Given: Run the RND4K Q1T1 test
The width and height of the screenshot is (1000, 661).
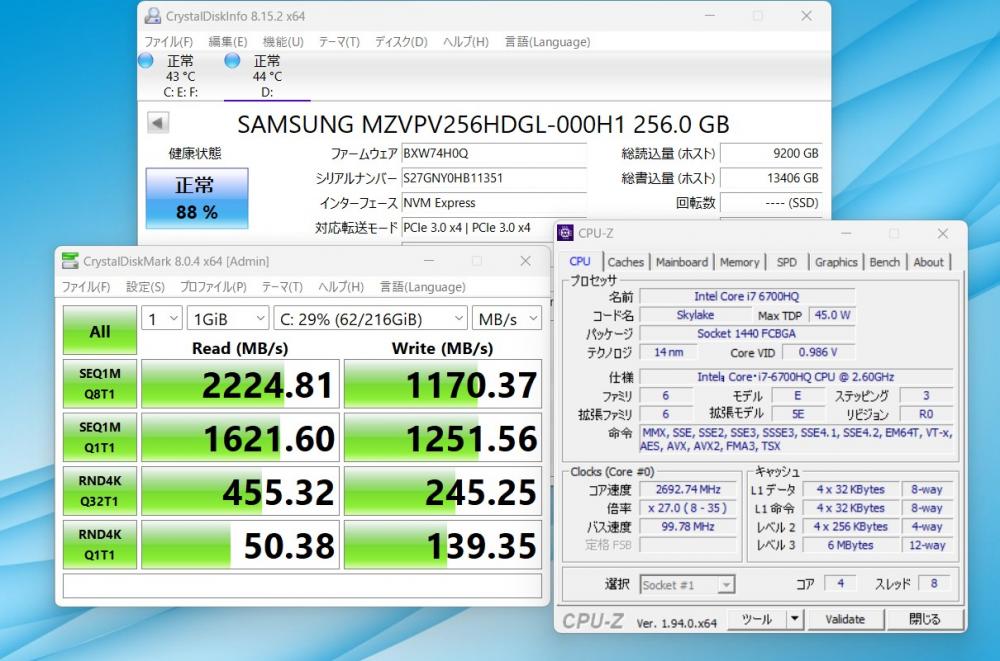Looking at the screenshot, I should click(x=99, y=544).
